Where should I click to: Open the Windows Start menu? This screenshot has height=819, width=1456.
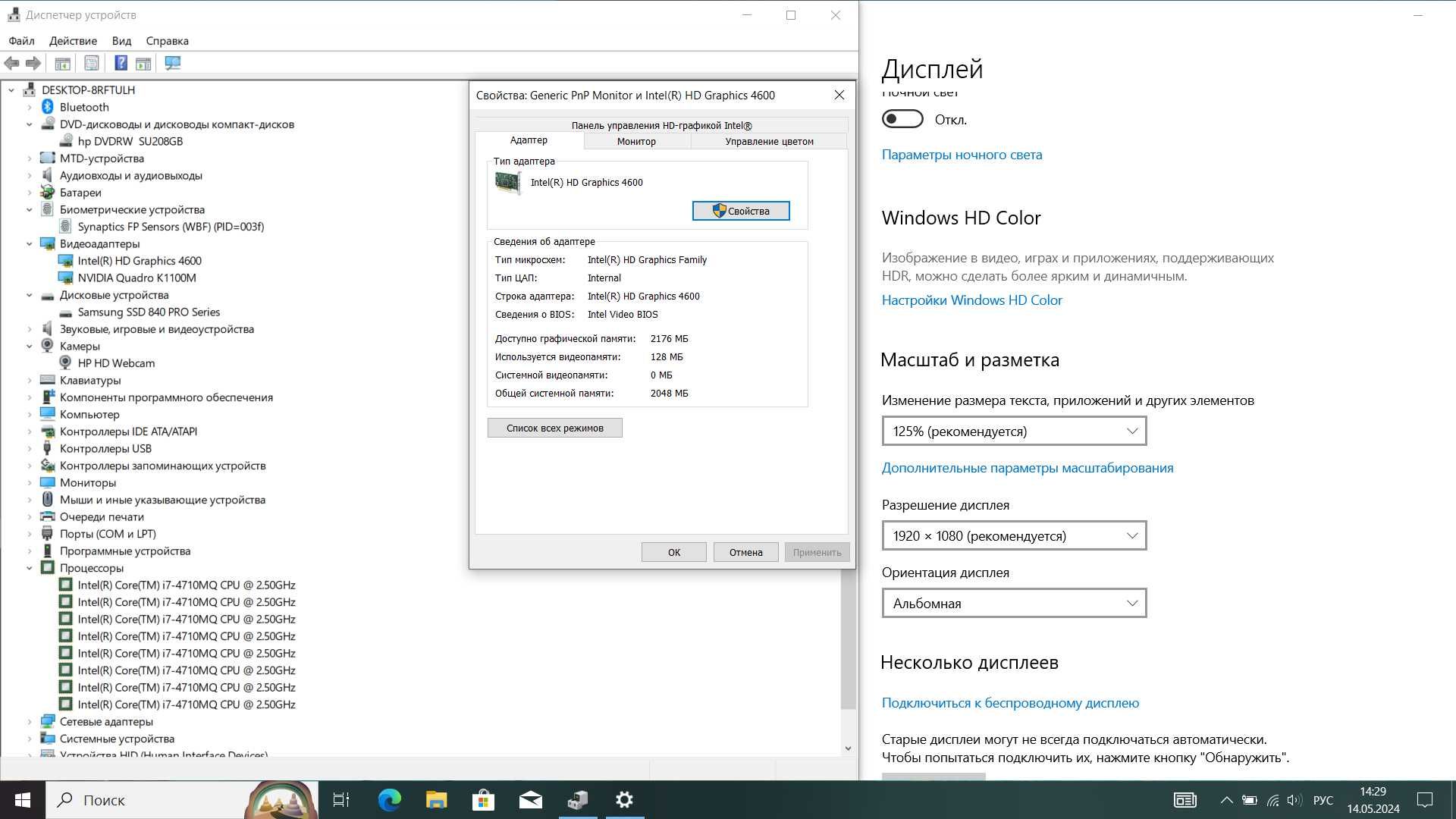tap(22, 799)
